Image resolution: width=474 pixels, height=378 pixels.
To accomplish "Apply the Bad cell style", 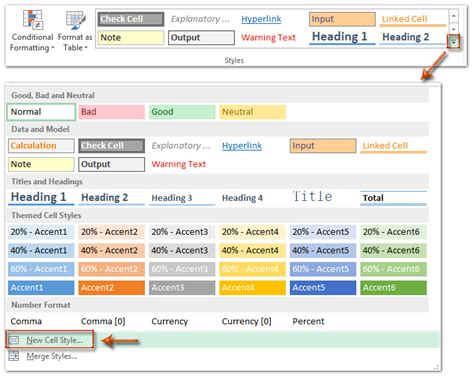I will [x=112, y=112].
